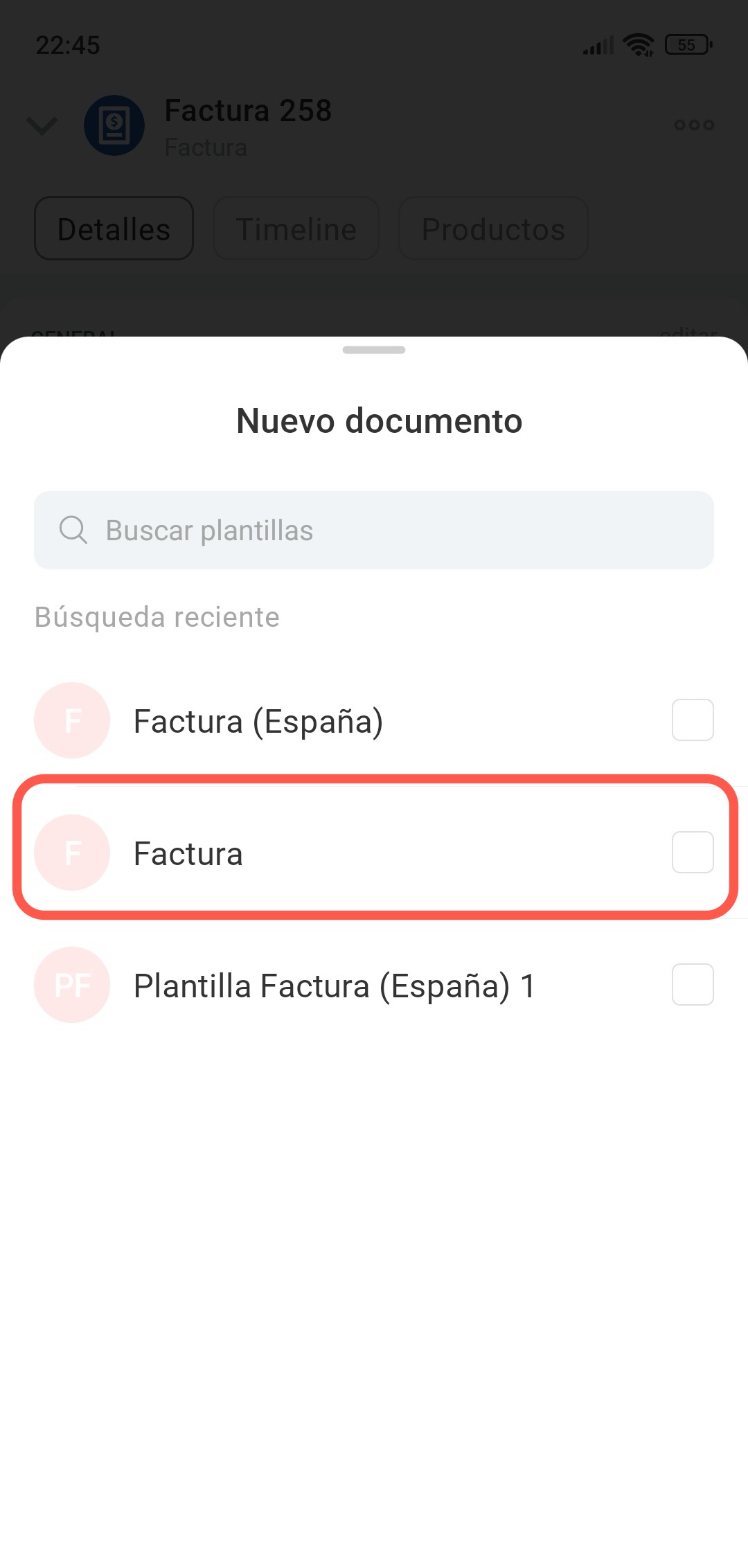Image resolution: width=748 pixels, height=1568 pixels.
Task: Open the three-dot more options menu
Action: pos(694,125)
